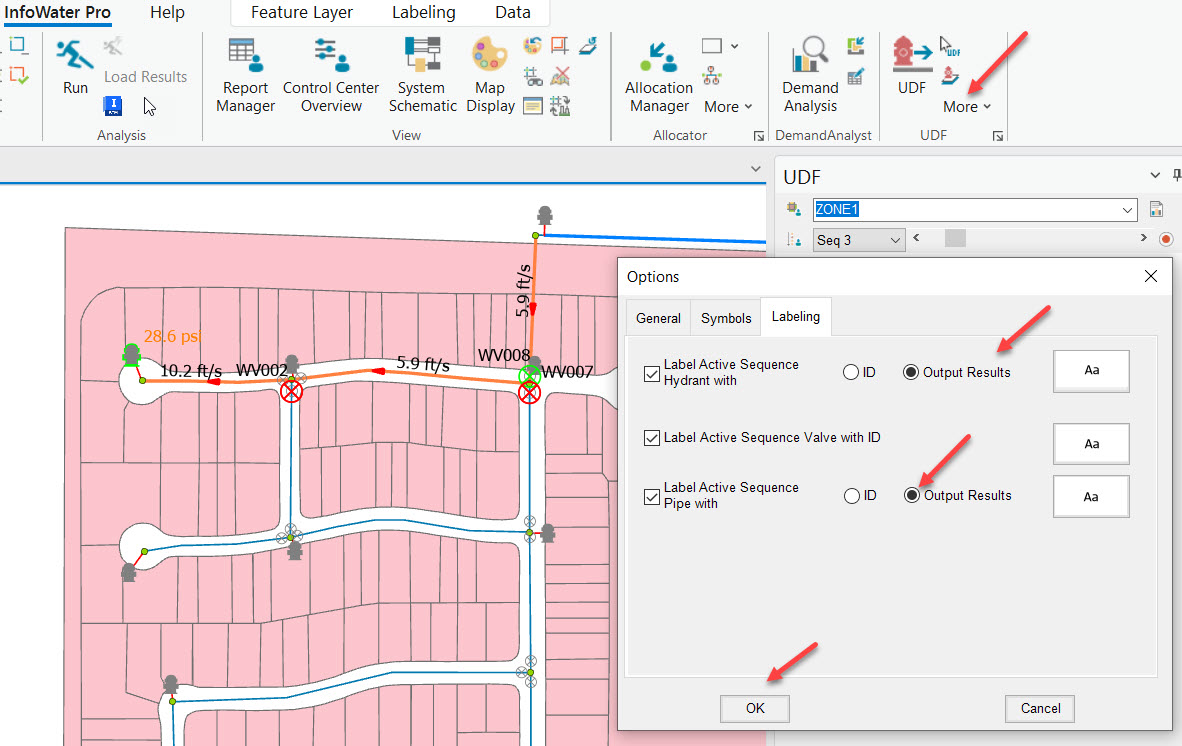Image resolution: width=1182 pixels, height=746 pixels.
Task: Open the ZONE1 dropdown list
Action: click(x=1127, y=209)
